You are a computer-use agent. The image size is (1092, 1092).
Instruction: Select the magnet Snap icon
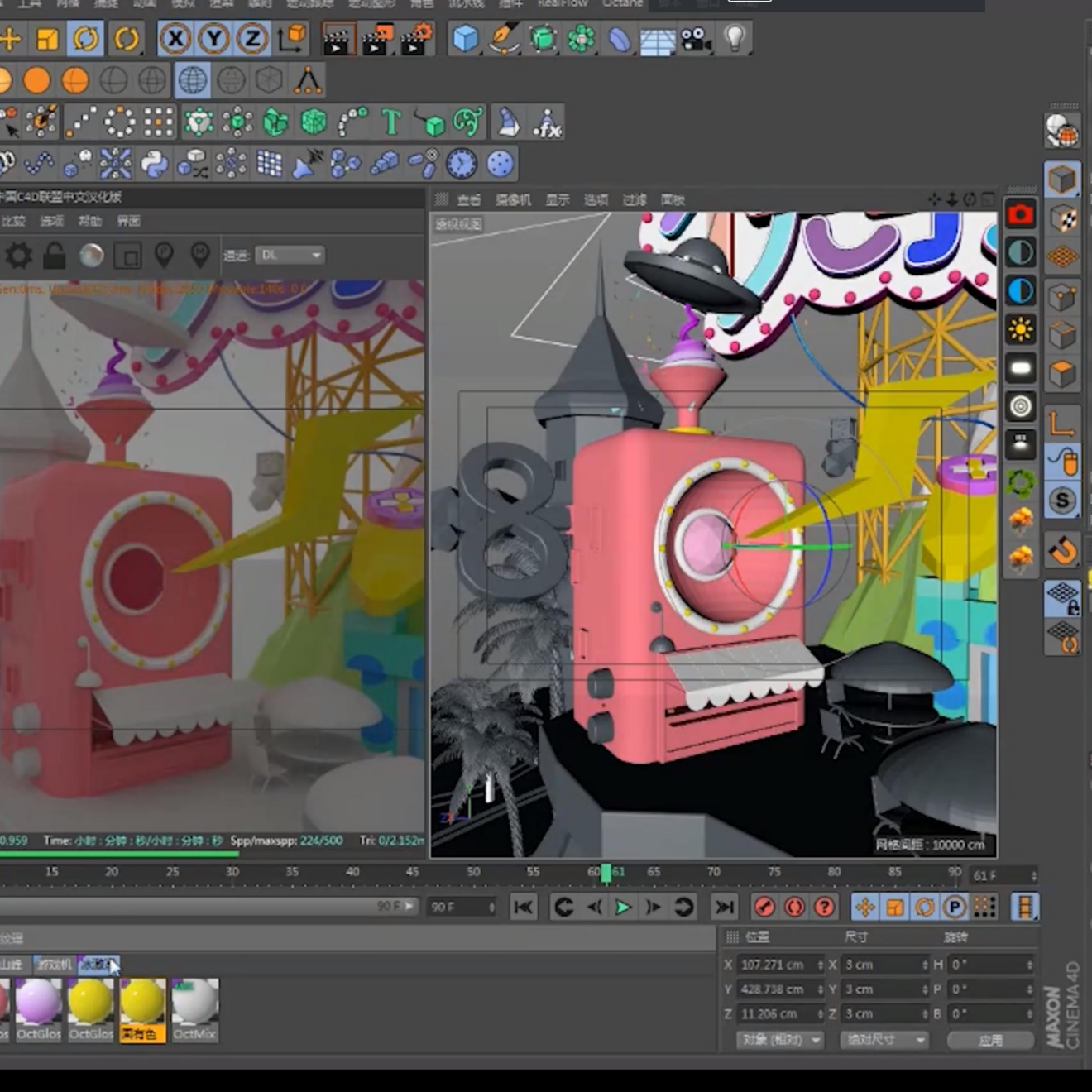coord(1063,550)
